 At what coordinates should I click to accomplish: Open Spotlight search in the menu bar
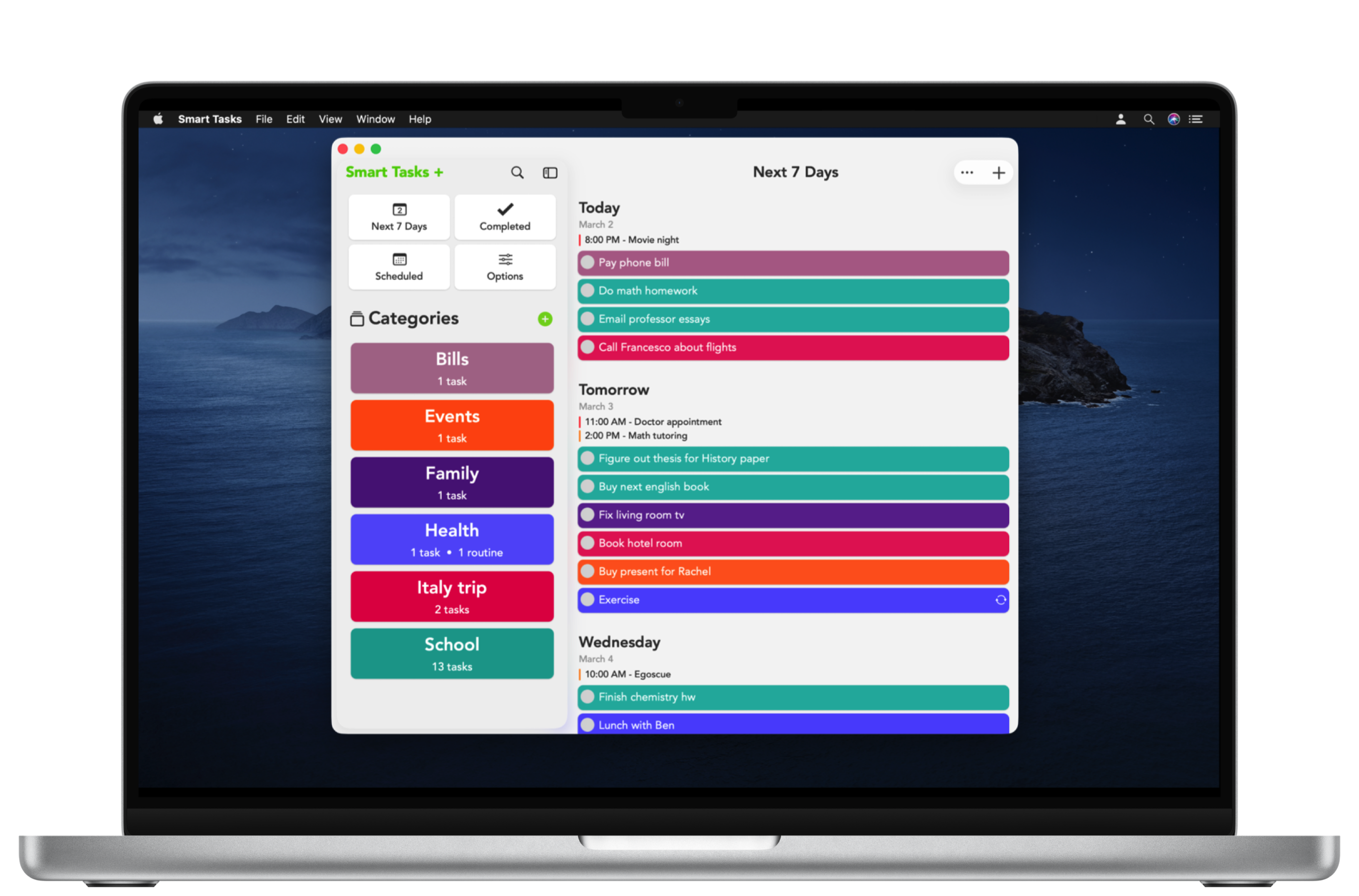1148,119
